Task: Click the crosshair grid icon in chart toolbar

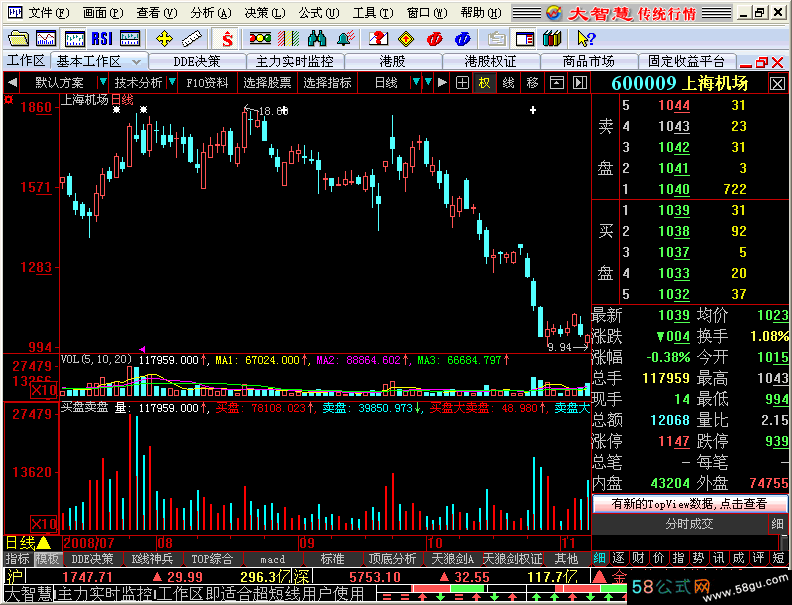Action: [x=462, y=83]
